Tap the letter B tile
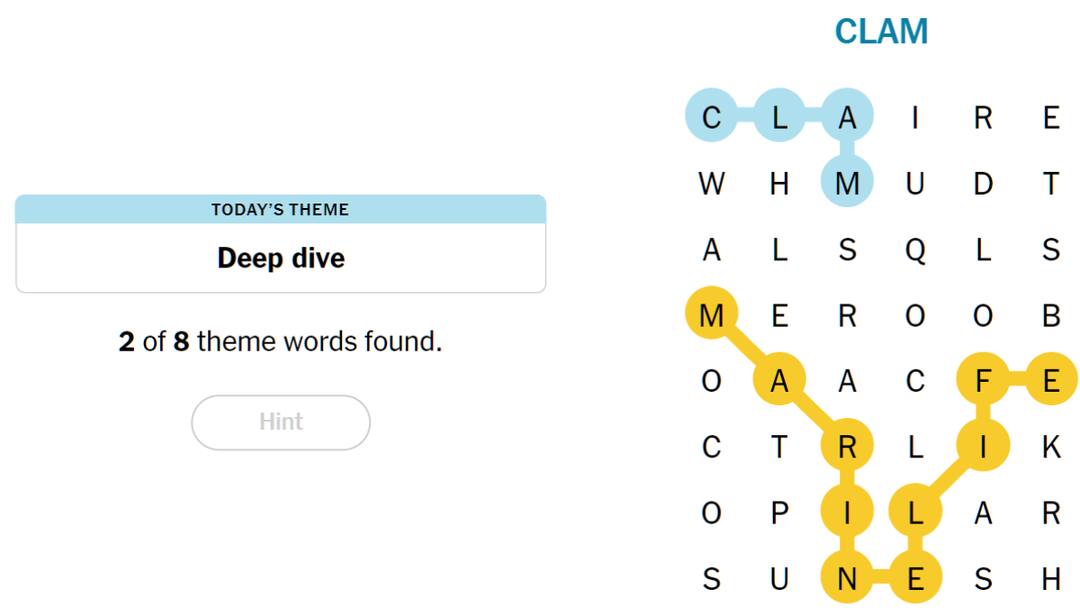The image size is (1080, 608). [x=1051, y=316]
